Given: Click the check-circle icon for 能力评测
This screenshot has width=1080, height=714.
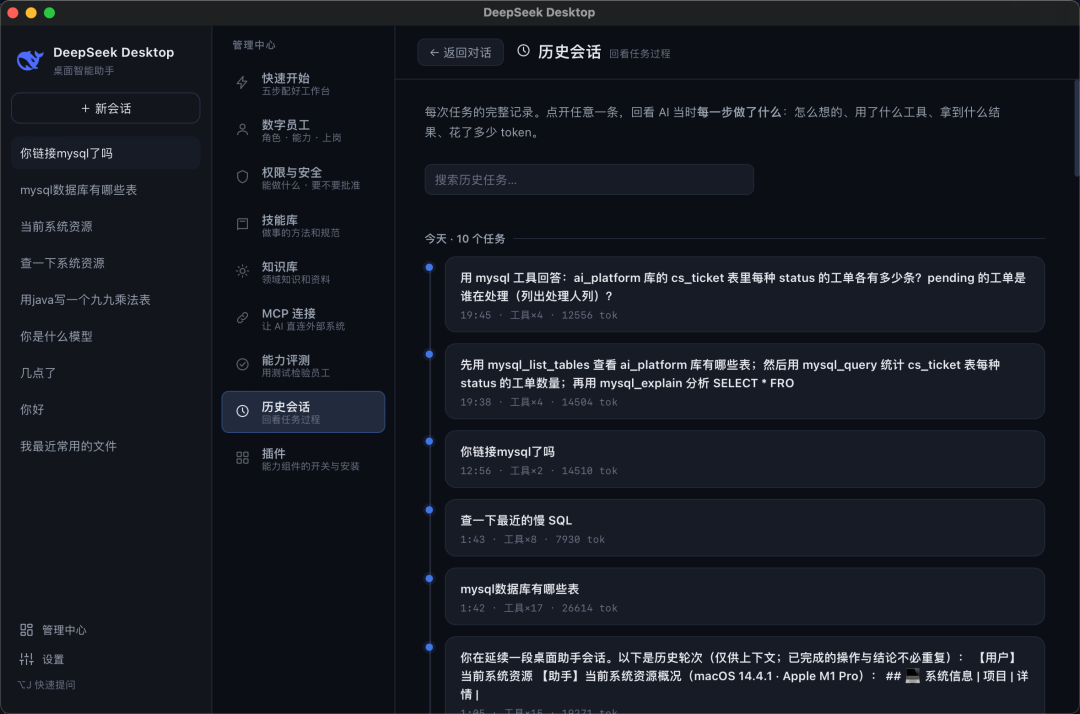Looking at the screenshot, I should 242,365.
